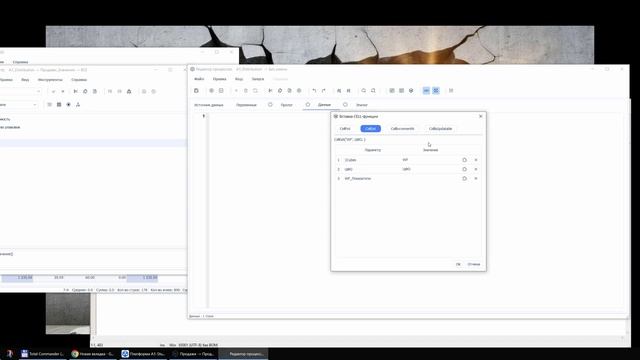Open the combo box in the left window's first toolbar row
The image size is (640, 360).
(20, 91)
